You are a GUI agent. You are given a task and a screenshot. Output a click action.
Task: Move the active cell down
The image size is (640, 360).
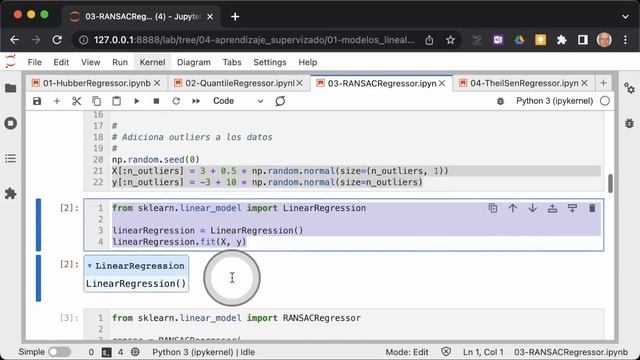533,209
